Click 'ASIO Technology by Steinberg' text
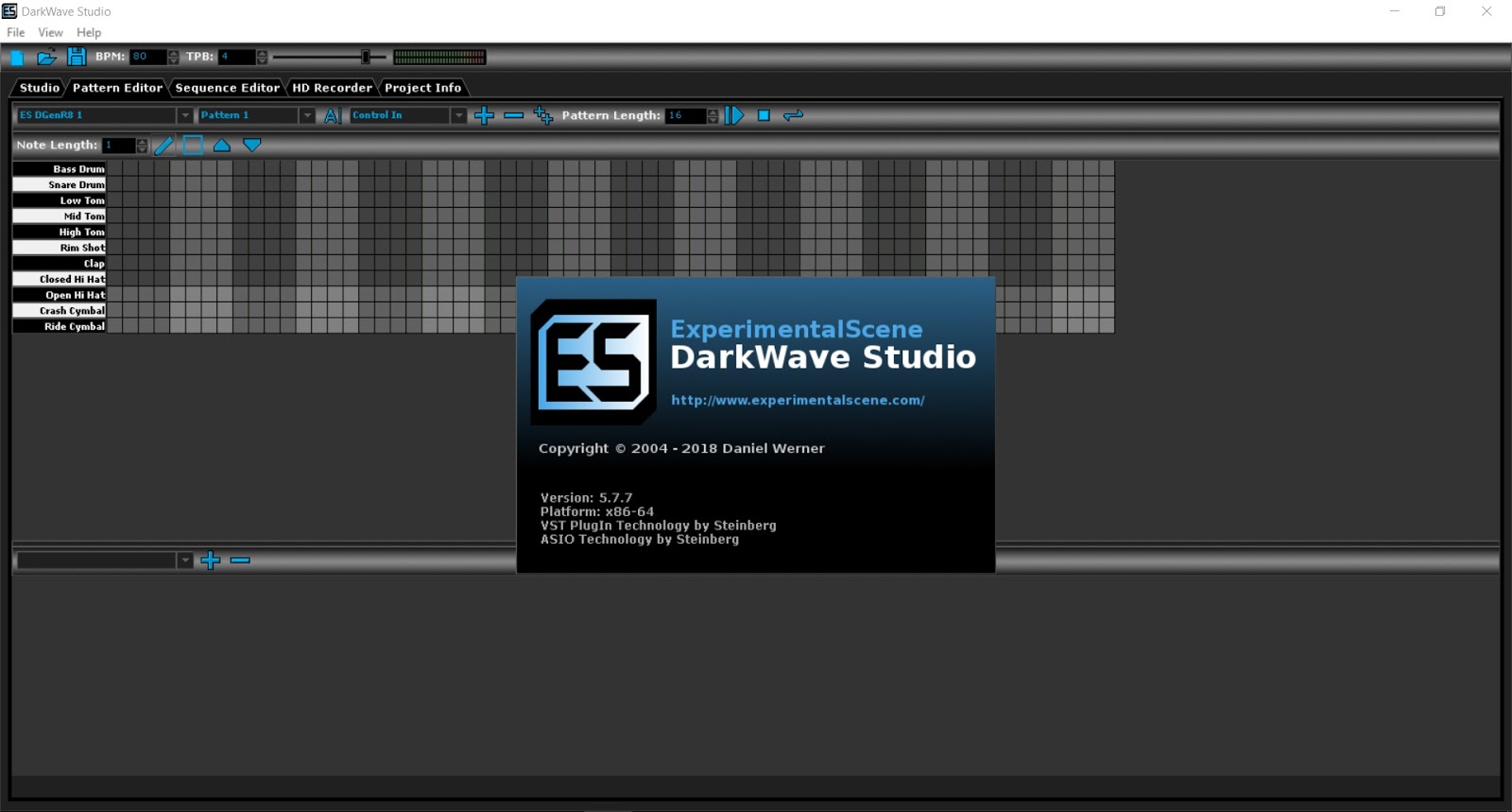This screenshot has width=1512, height=812. pyautogui.click(x=639, y=539)
